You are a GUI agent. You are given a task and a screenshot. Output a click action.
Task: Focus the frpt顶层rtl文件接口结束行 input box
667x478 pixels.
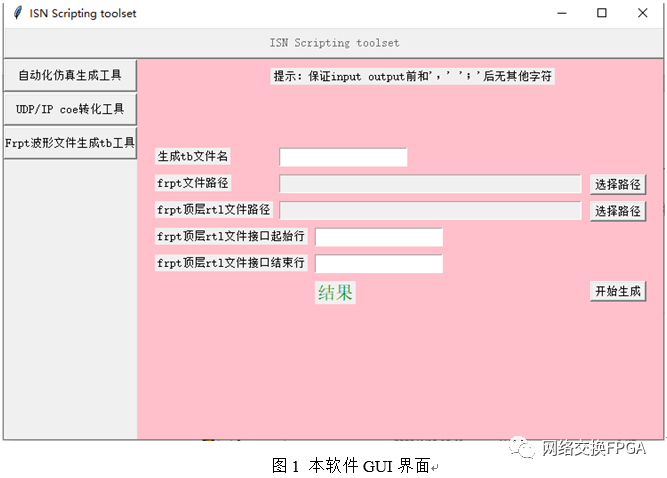pos(379,264)
